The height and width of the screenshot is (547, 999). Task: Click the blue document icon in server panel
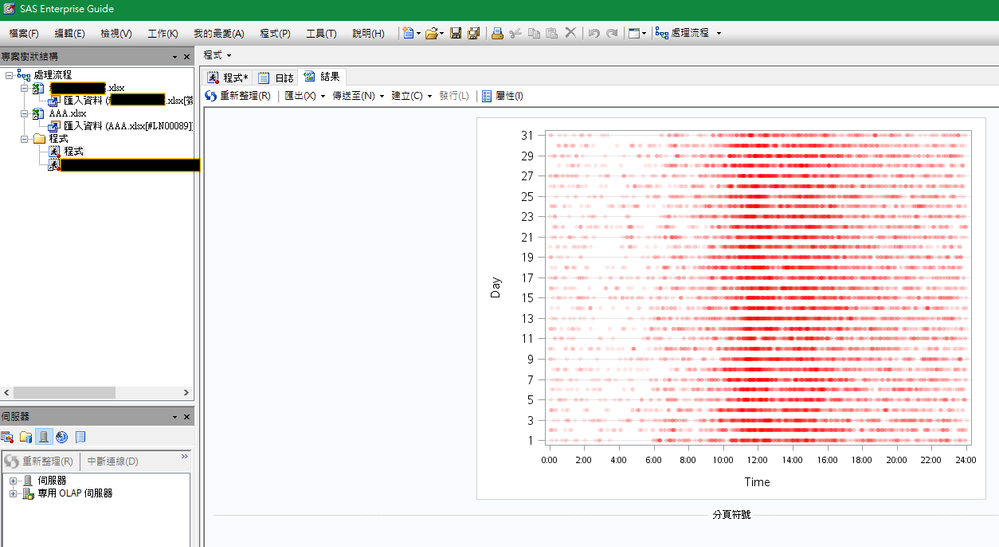[80, 437]
